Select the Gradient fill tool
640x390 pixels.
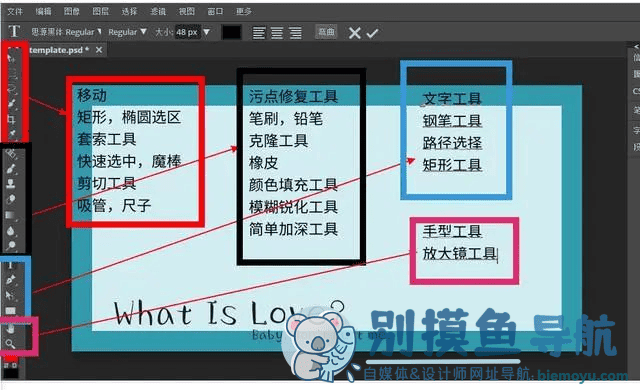point(11,215)
